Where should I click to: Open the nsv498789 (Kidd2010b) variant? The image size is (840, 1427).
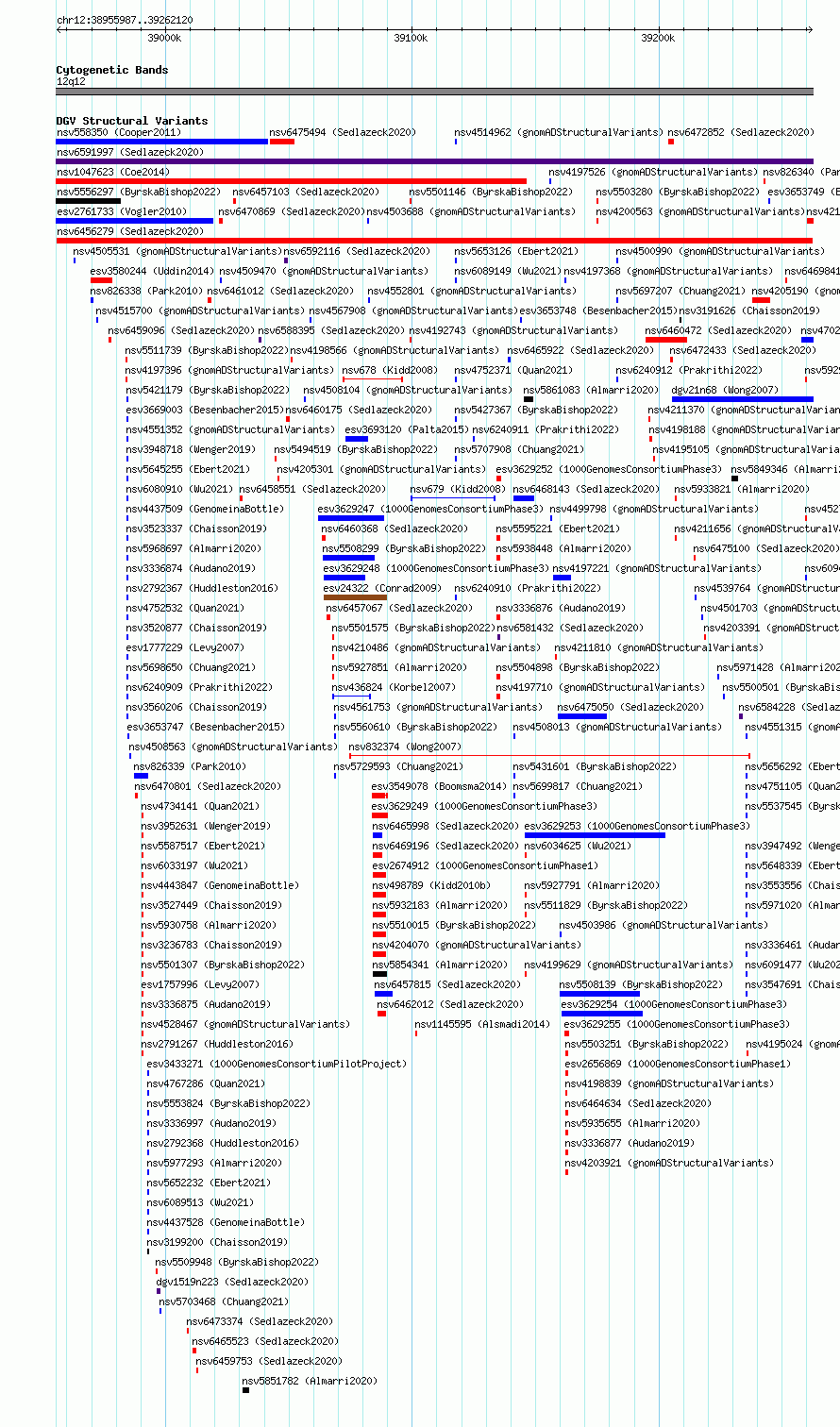(x=431, y=886)
